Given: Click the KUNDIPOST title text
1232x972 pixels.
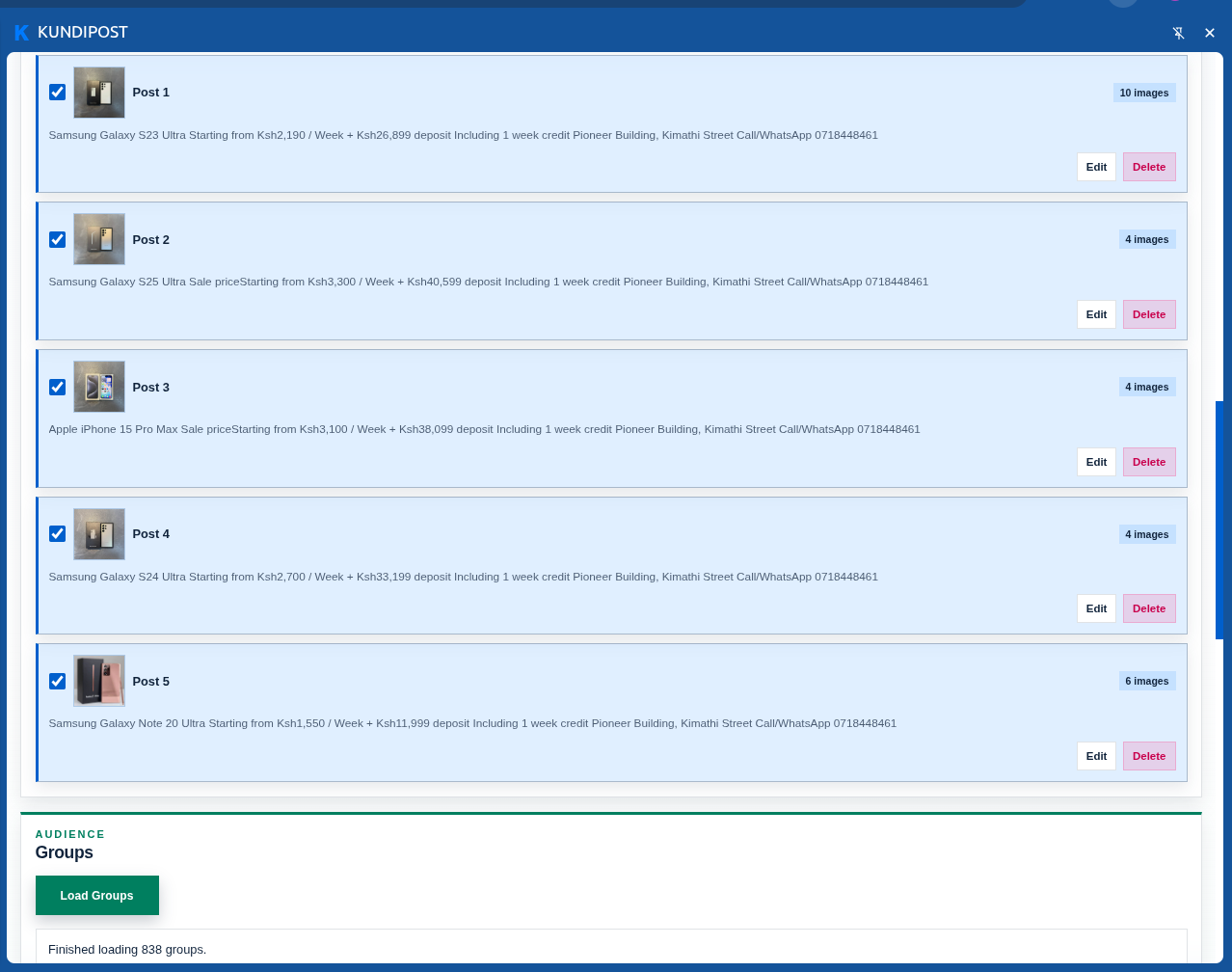Looking at the screenshot, I should pyautogui.click(x=83, y=33).
